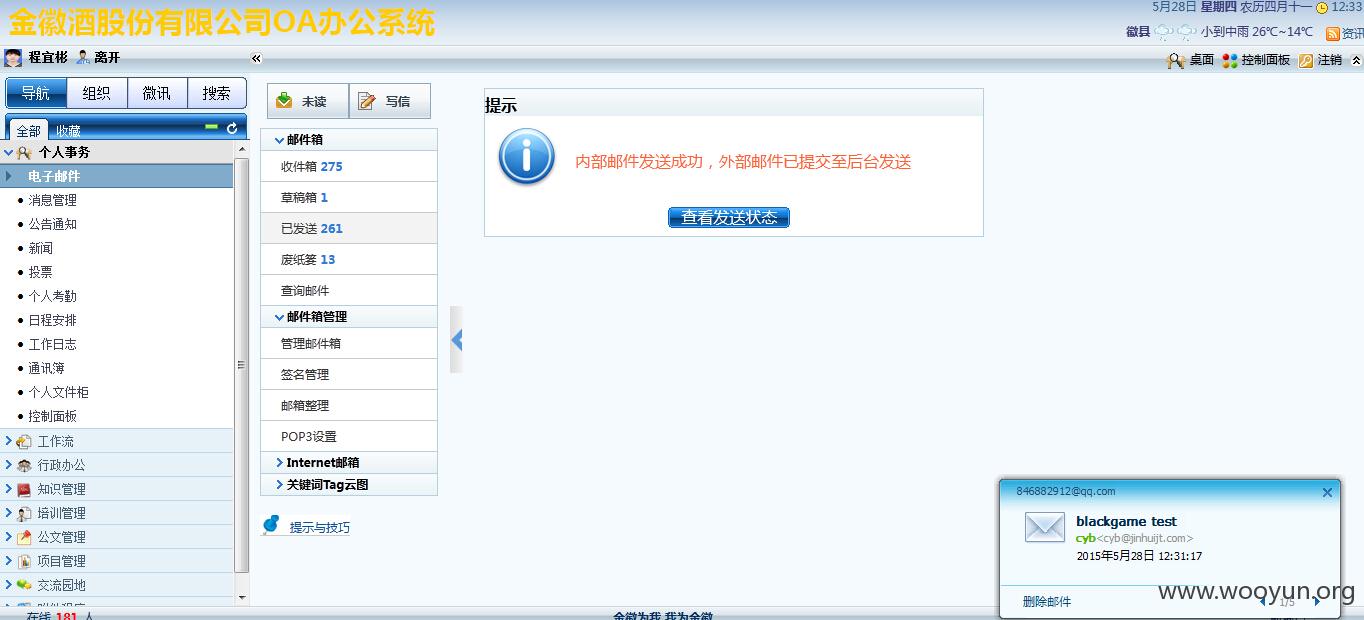Close the new mail notification popup

(1327, 492)
